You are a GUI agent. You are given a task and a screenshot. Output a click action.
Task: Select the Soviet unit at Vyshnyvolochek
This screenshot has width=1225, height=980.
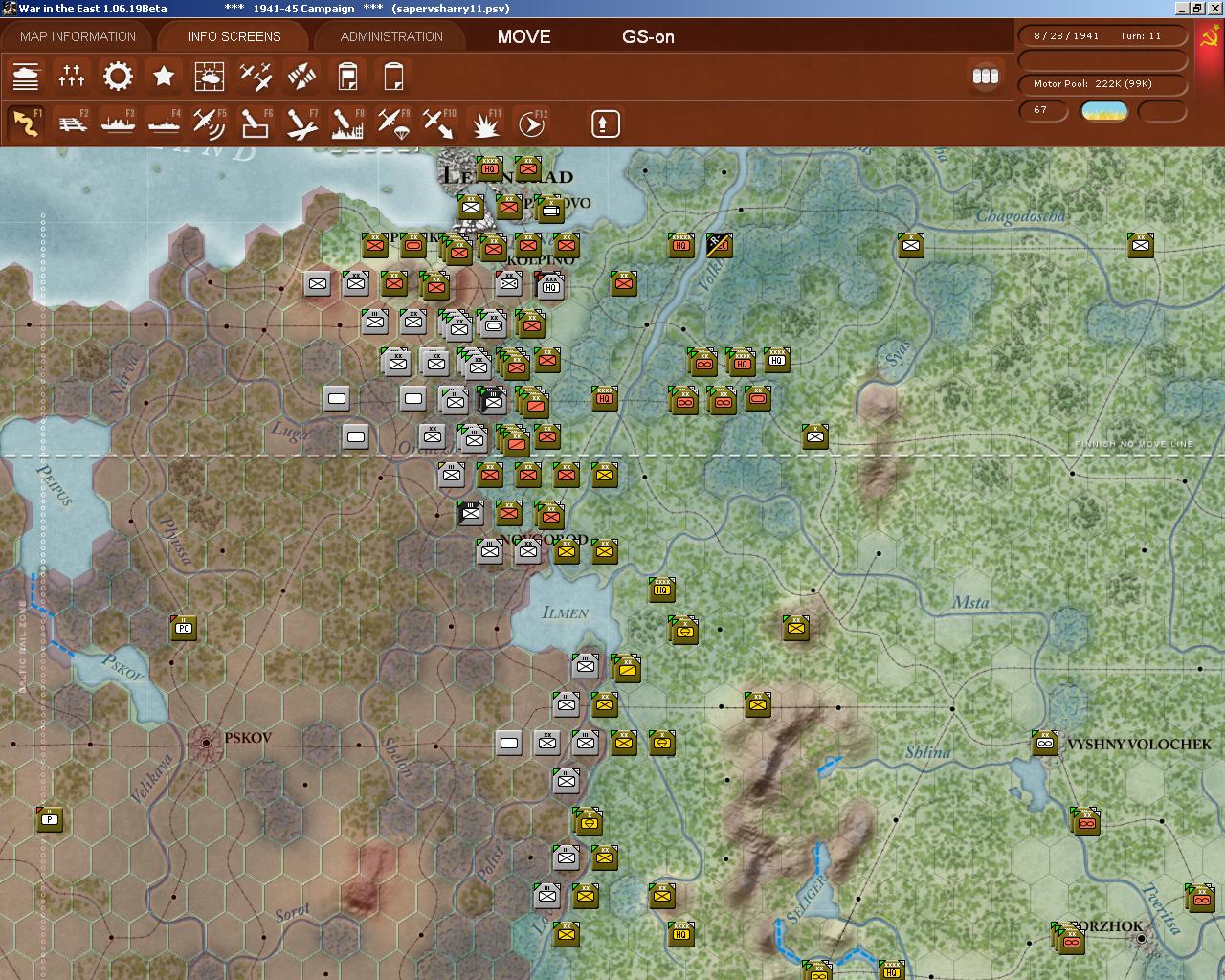pos(1044,743)
